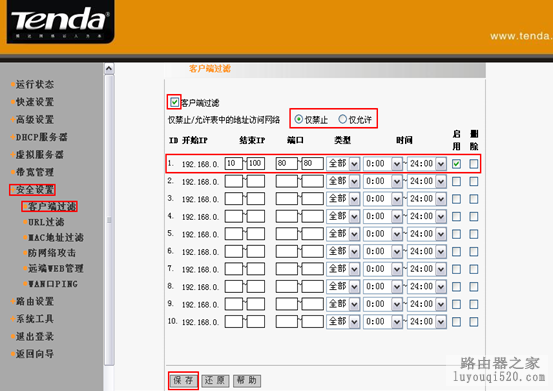The image size is (553, 391).
Task: Click the sidebar vertical scrollbar track
Action: (109, 219)
